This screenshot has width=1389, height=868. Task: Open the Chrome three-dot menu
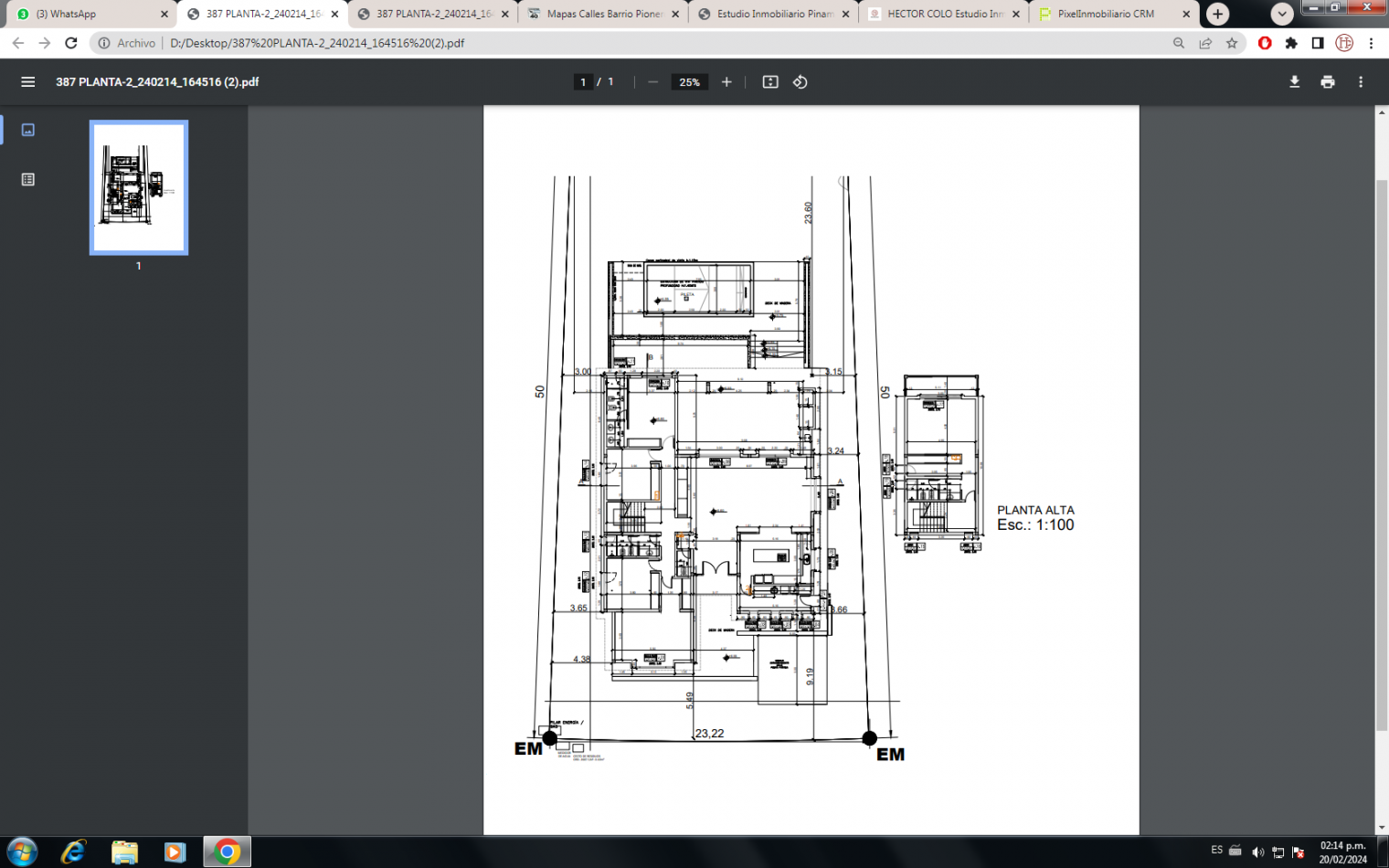click(x=1371, y=43)
